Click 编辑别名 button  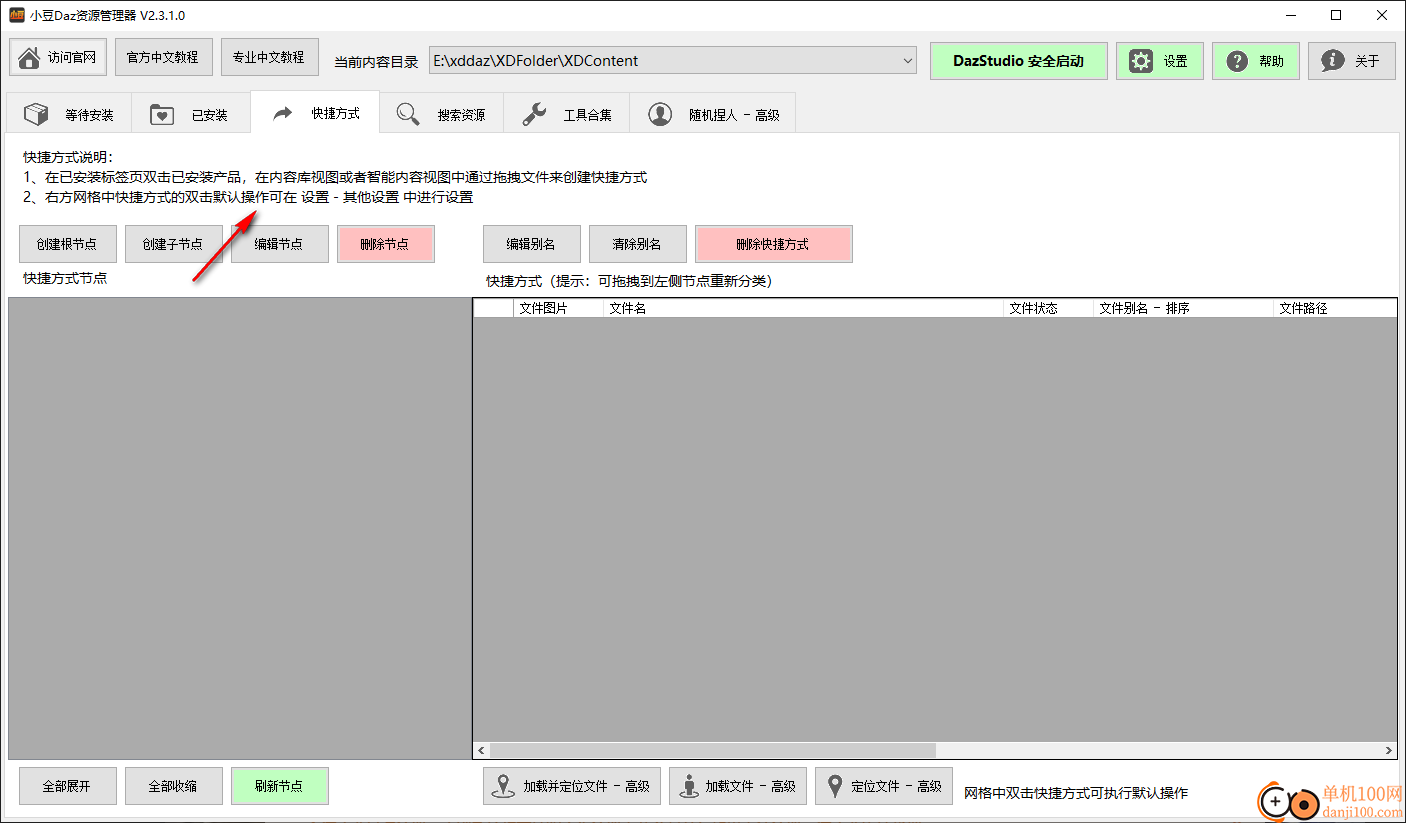point(532,244)
